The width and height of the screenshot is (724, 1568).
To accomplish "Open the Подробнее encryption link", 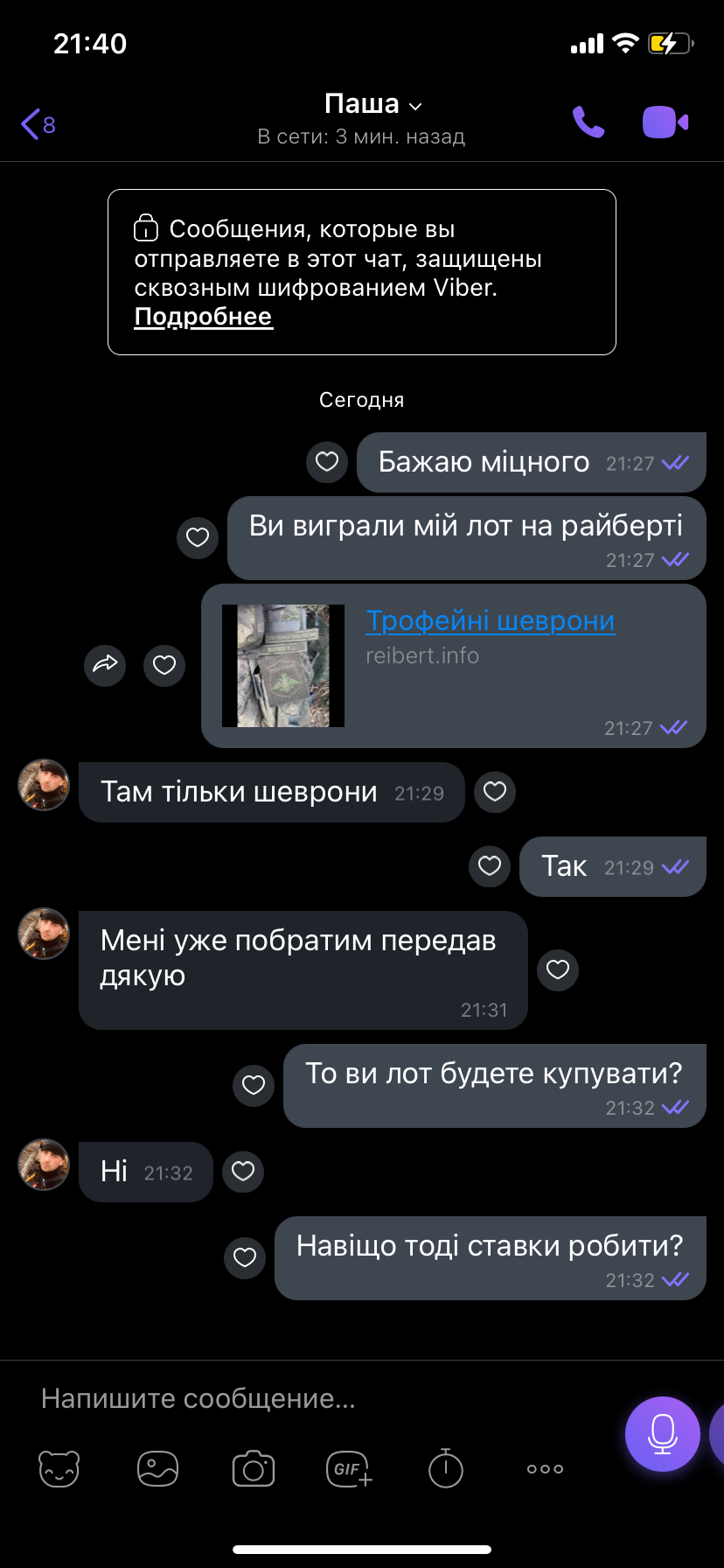I will 203,317.
